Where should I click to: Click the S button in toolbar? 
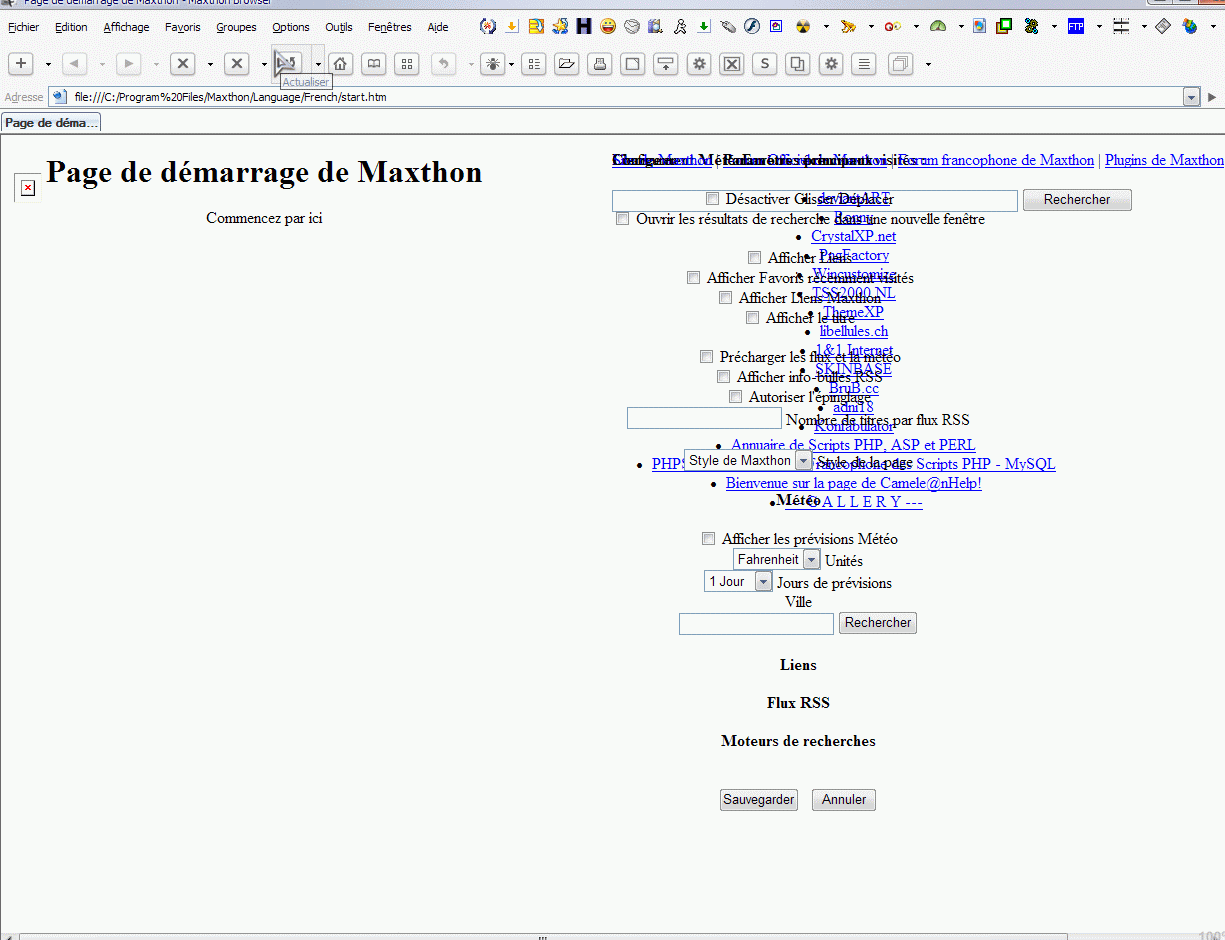click(765, 64)
